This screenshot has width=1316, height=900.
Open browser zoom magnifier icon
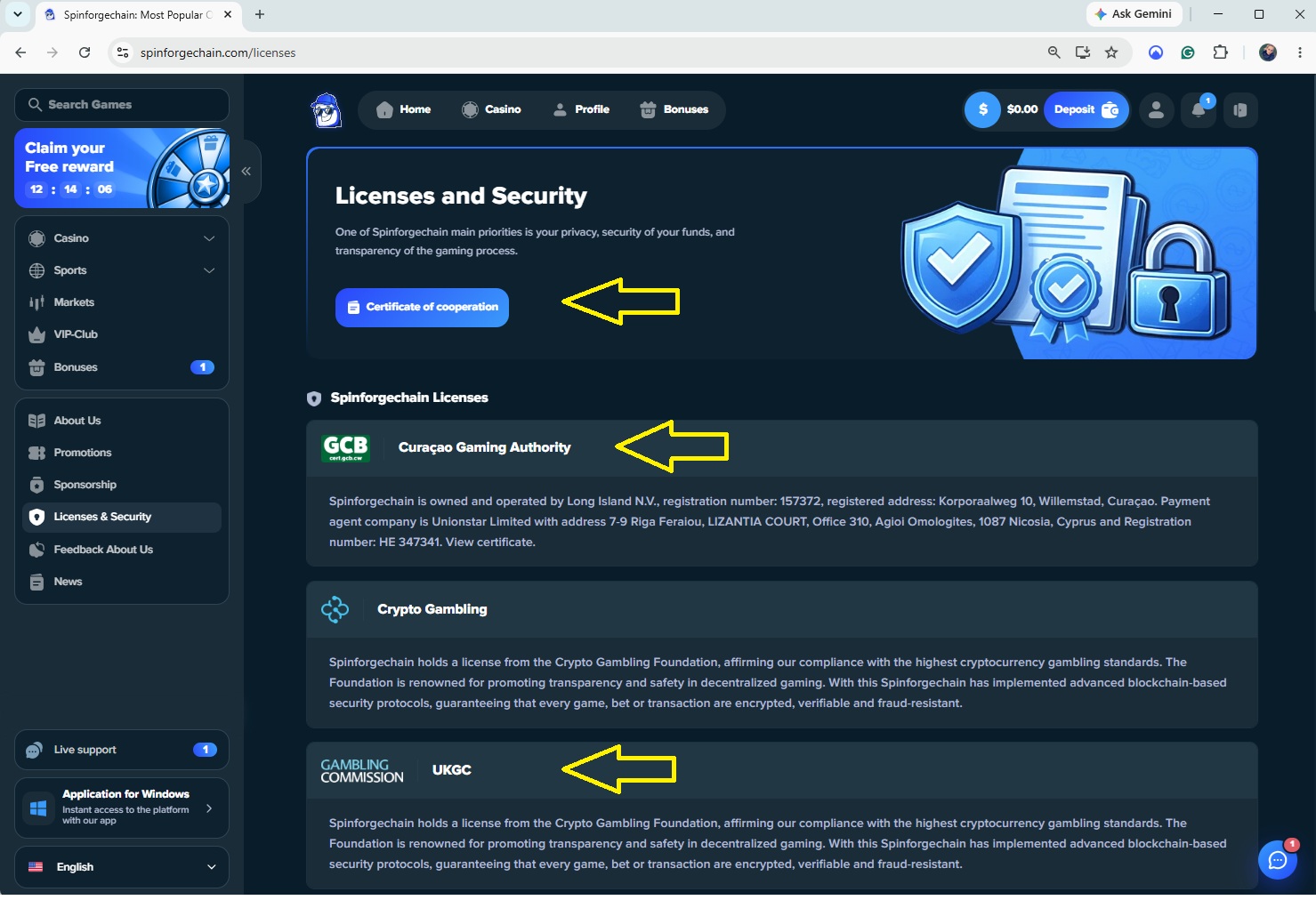(1054, 52)
